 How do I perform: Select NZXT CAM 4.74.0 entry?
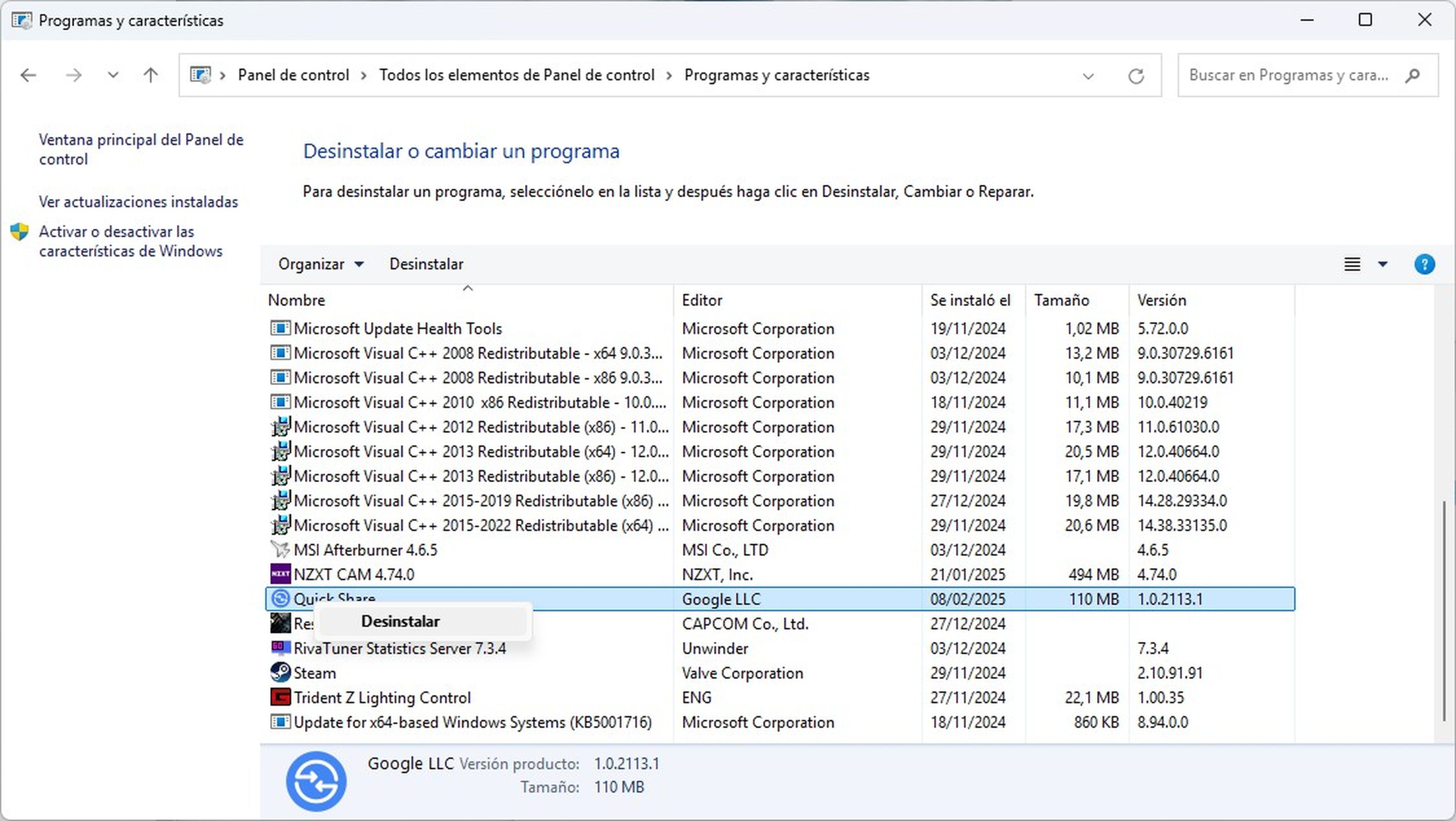(x=354, y=574)
